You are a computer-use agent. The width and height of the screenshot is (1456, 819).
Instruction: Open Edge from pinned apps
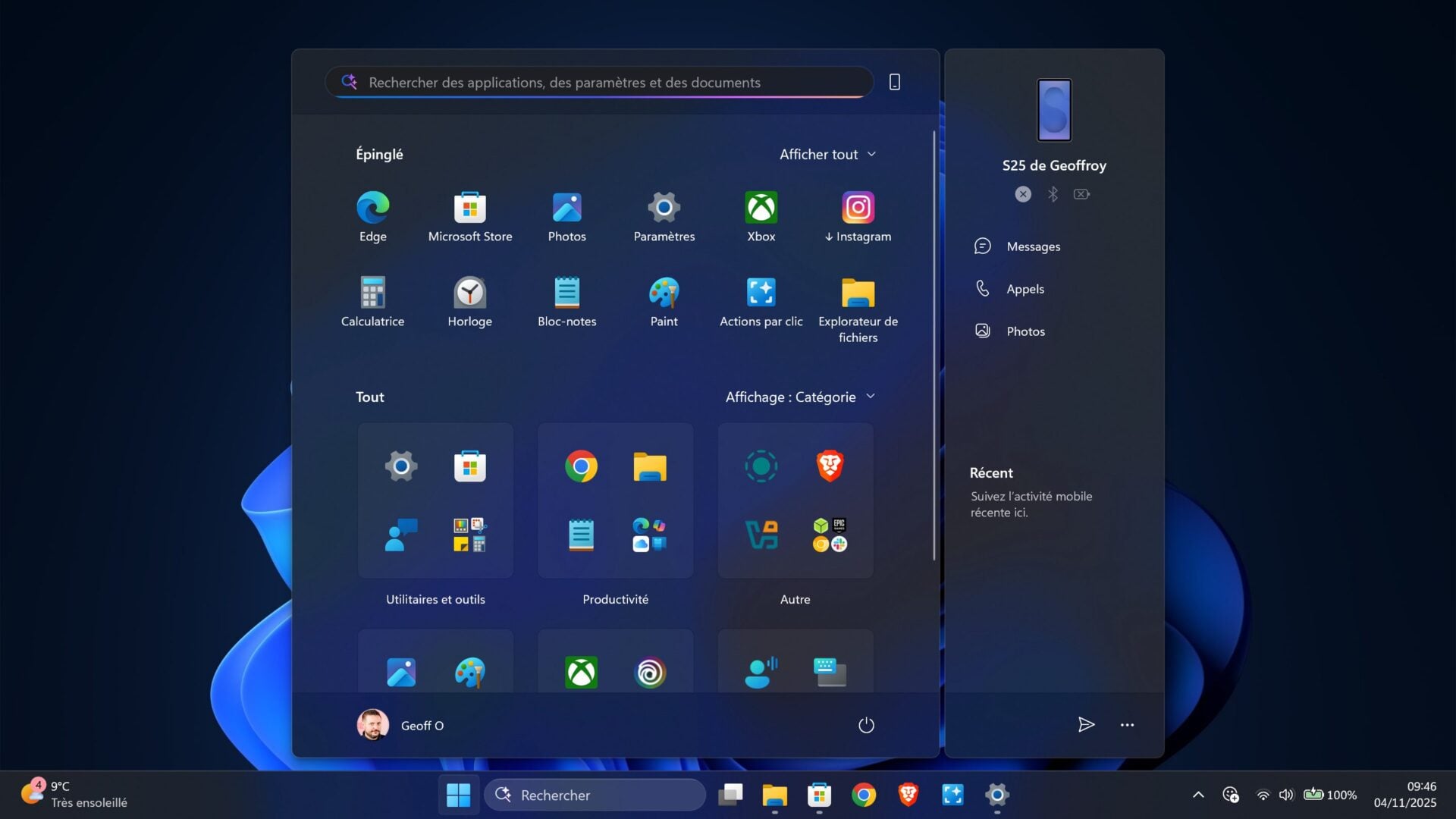[x=372, y=216]
